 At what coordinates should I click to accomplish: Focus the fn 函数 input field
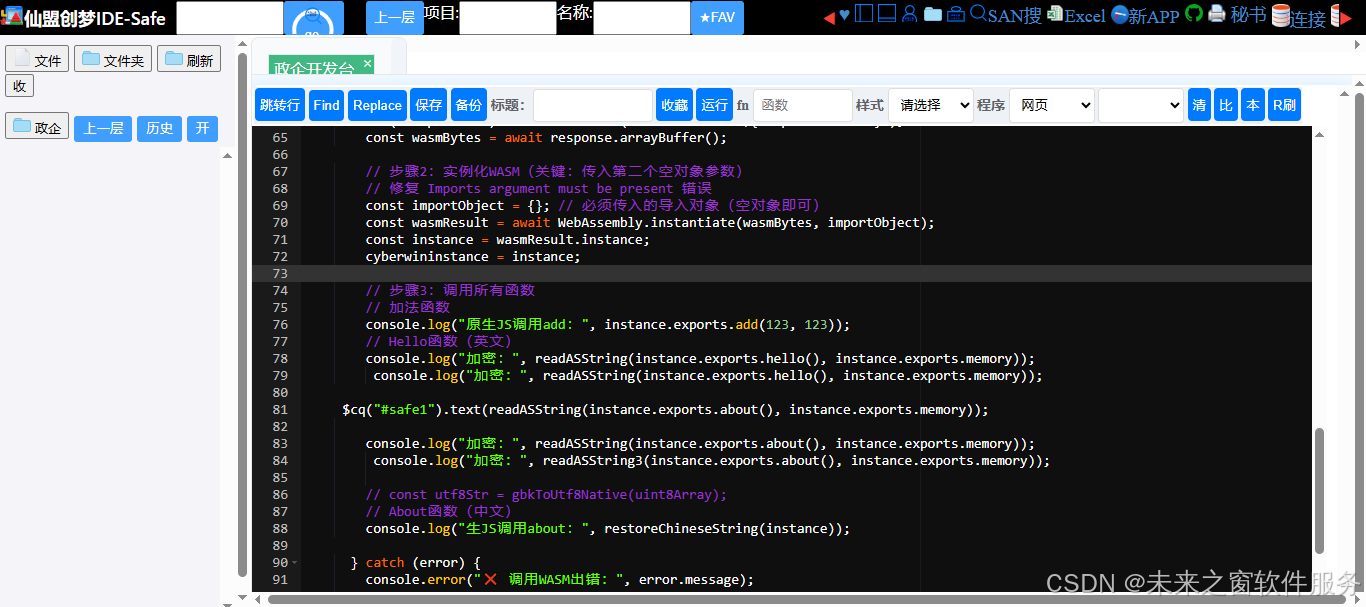(803, 105)
